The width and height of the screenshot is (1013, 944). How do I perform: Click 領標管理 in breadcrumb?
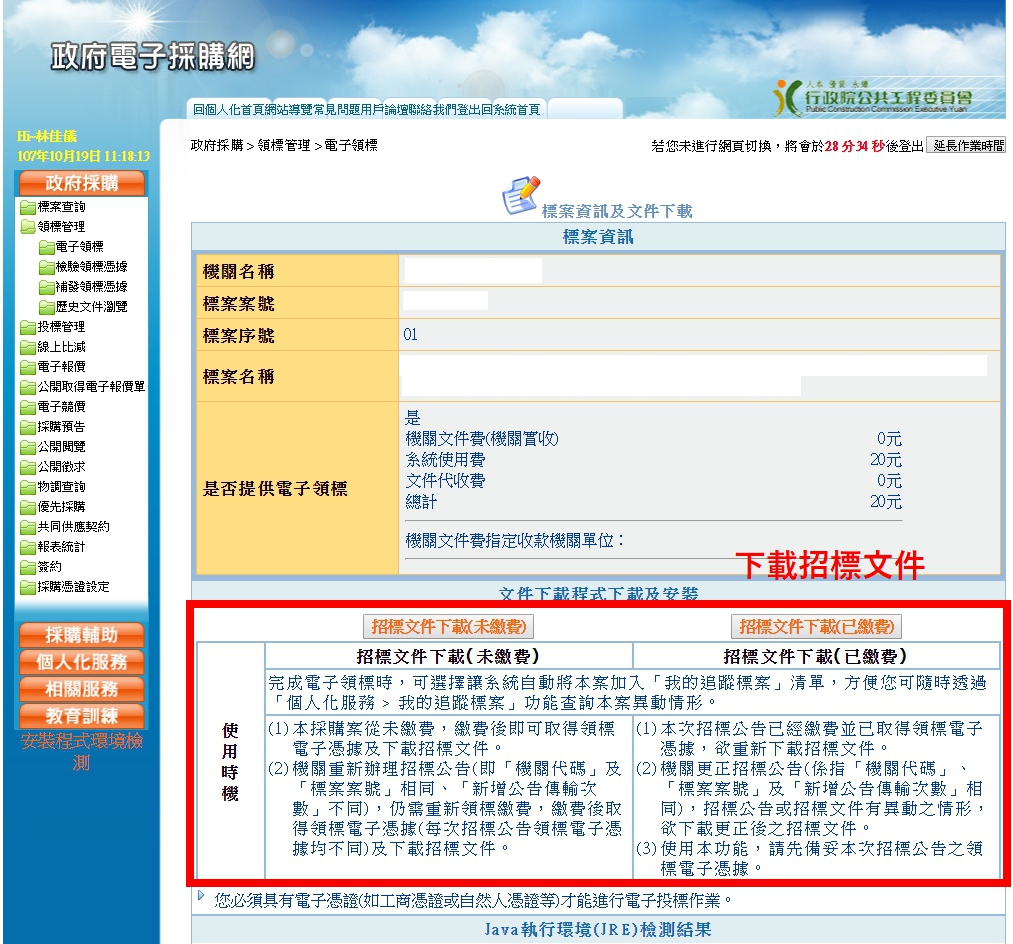coord(284,145)
